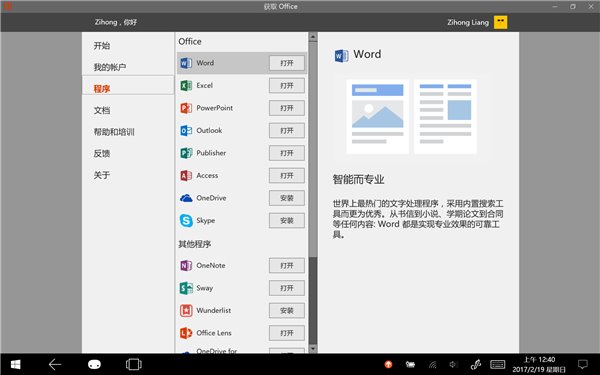Open the Windows Start menu

(x=15, y=364)
